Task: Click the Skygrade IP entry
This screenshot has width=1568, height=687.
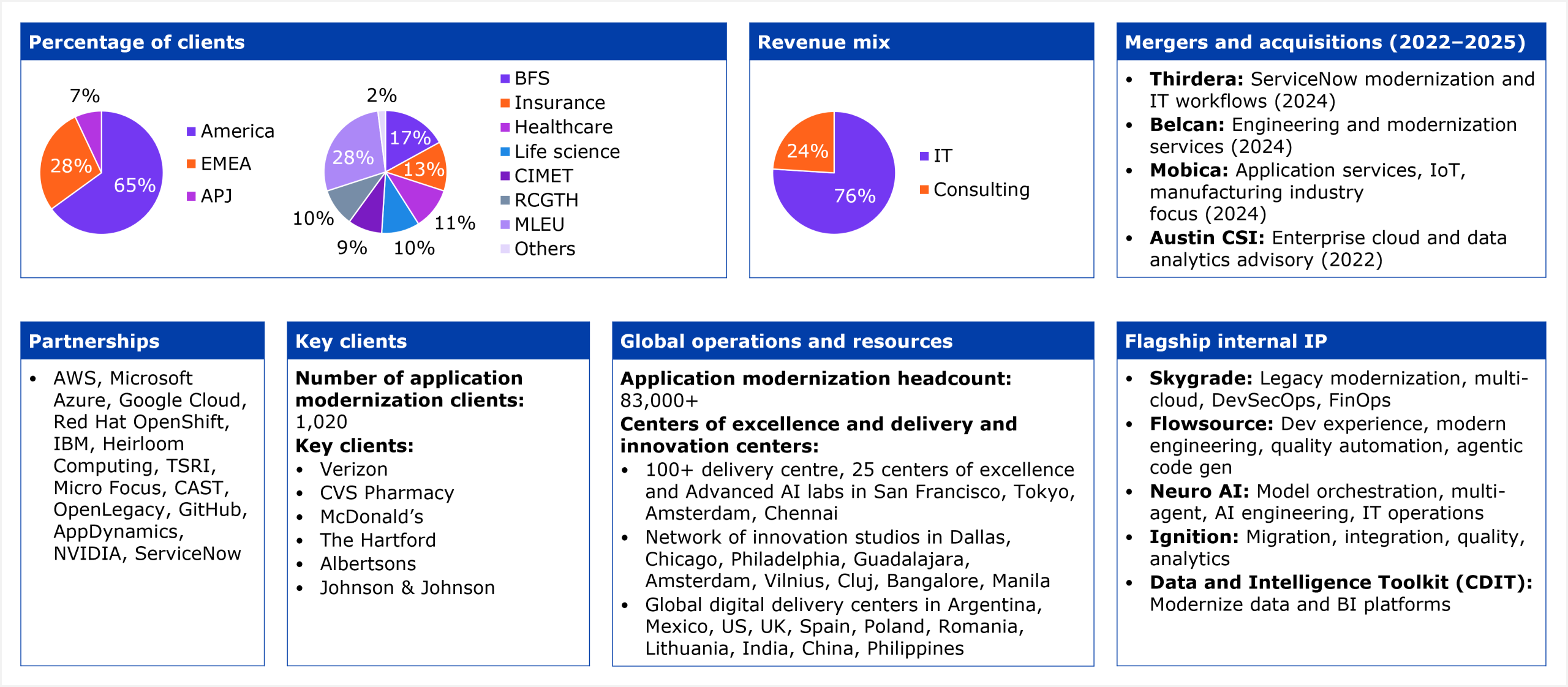Action: [x=1200, y=378]
